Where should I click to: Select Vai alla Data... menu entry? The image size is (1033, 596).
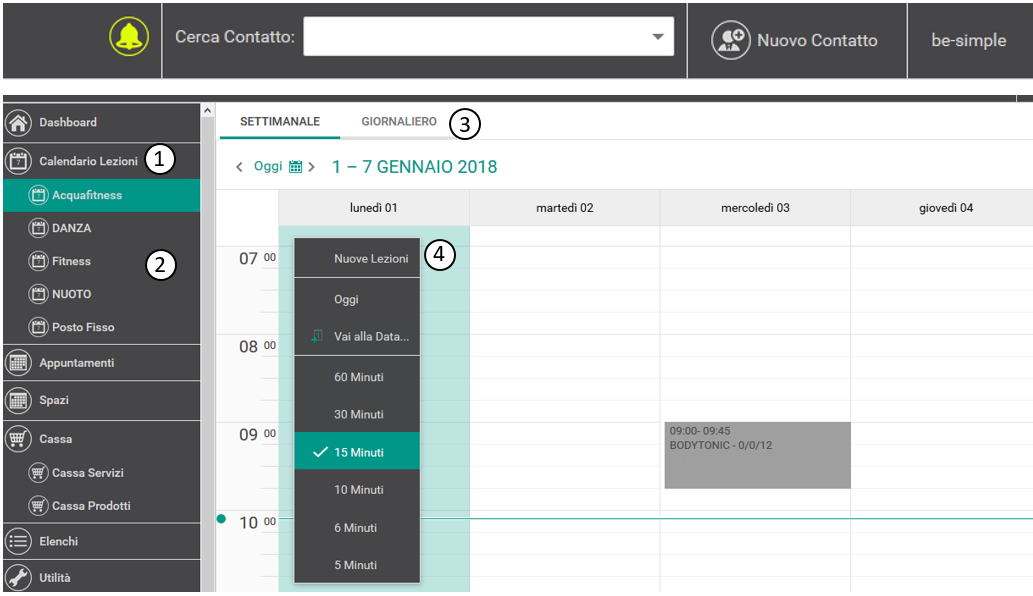coord(357,336)
